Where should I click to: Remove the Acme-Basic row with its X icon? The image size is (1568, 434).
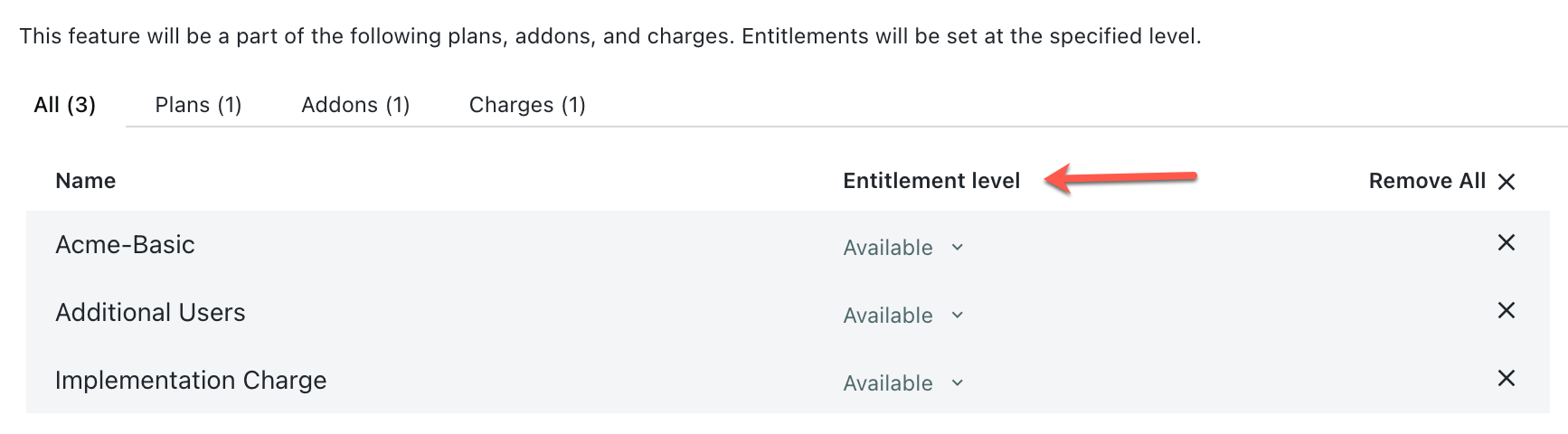tap(1506, 242)
